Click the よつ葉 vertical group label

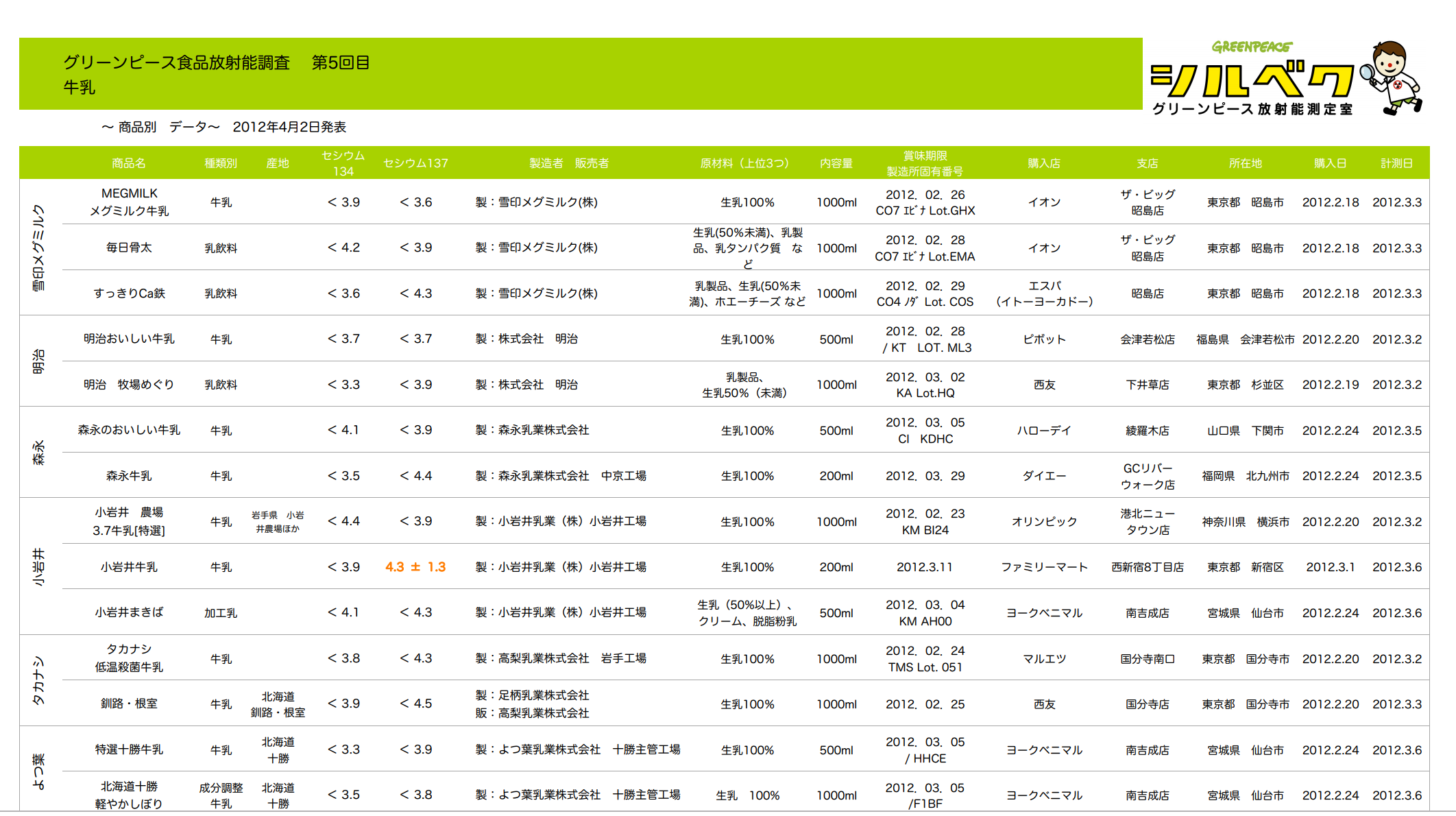pyautogui.click(x=39, y=771)
